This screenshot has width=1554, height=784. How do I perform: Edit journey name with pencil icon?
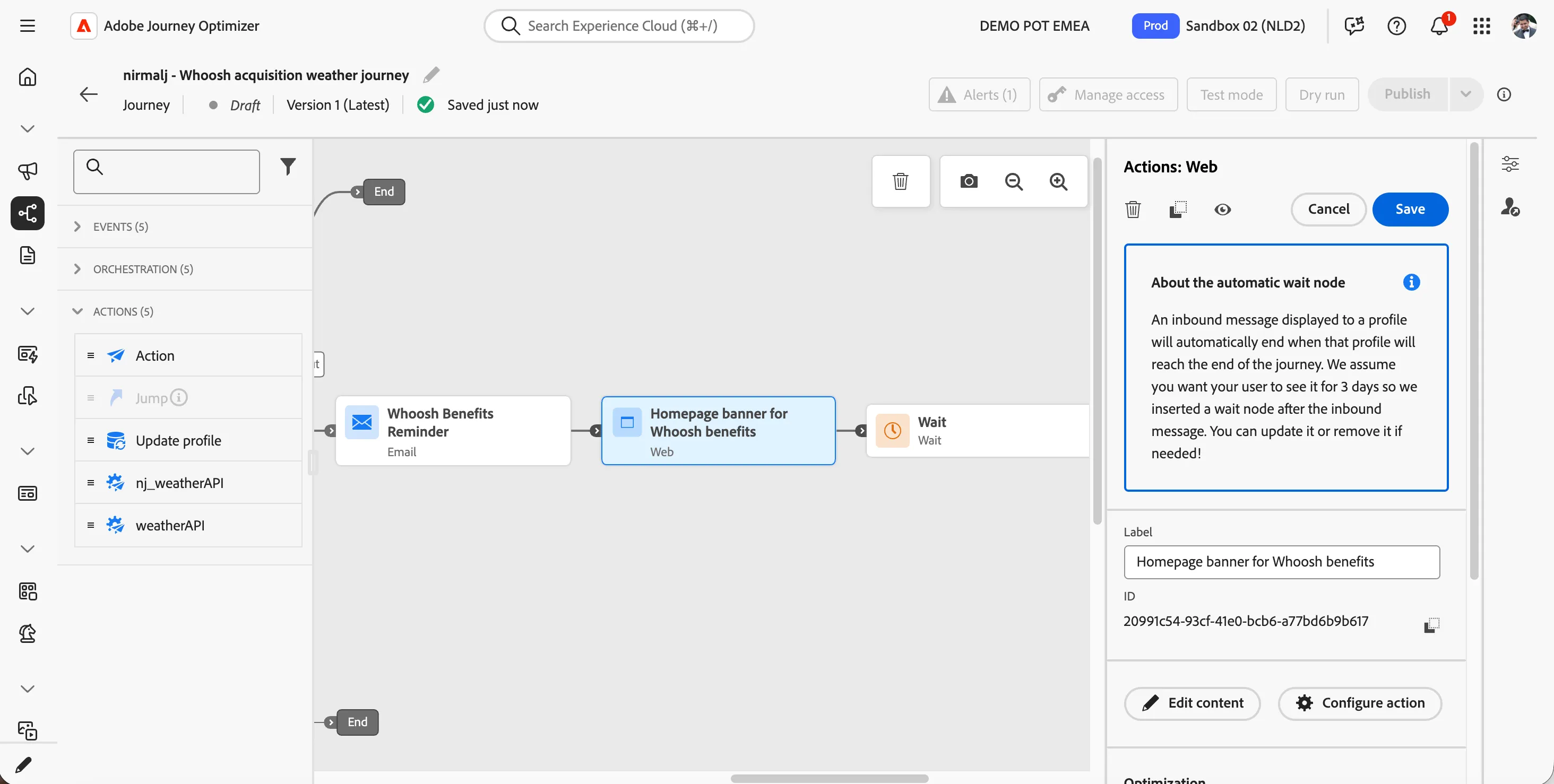(x=431, y=75)
